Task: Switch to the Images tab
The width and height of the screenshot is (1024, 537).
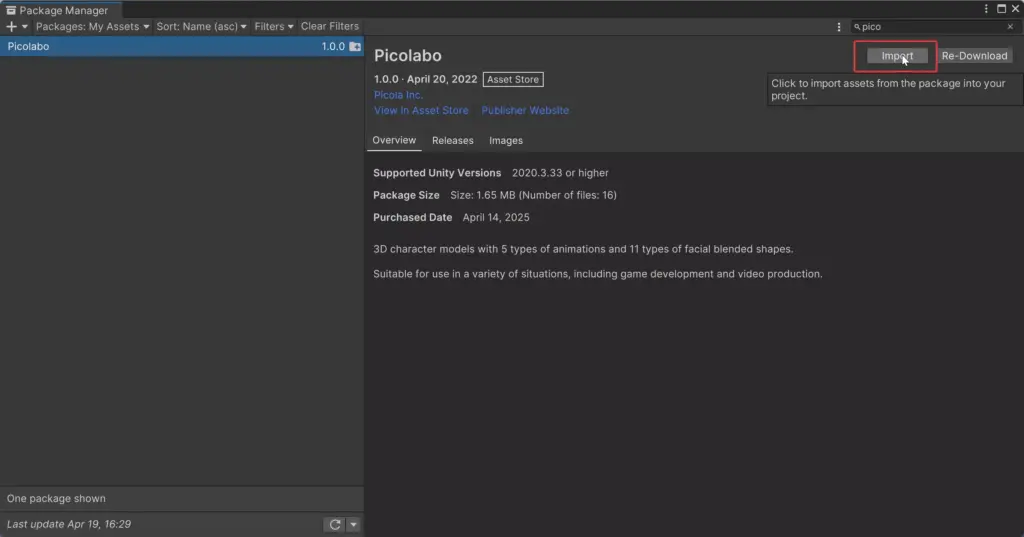Action: (505, 140)
